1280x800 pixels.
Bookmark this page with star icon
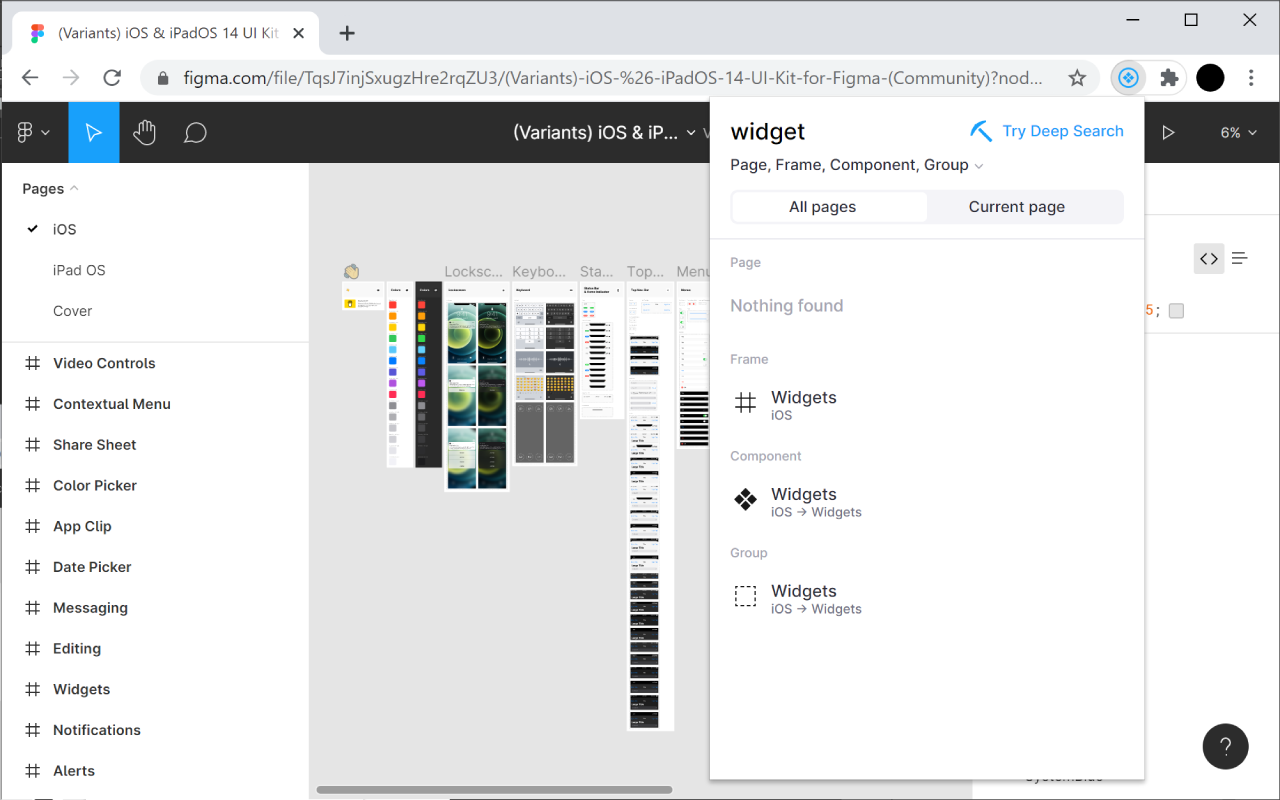click(x=1077, y=78)
